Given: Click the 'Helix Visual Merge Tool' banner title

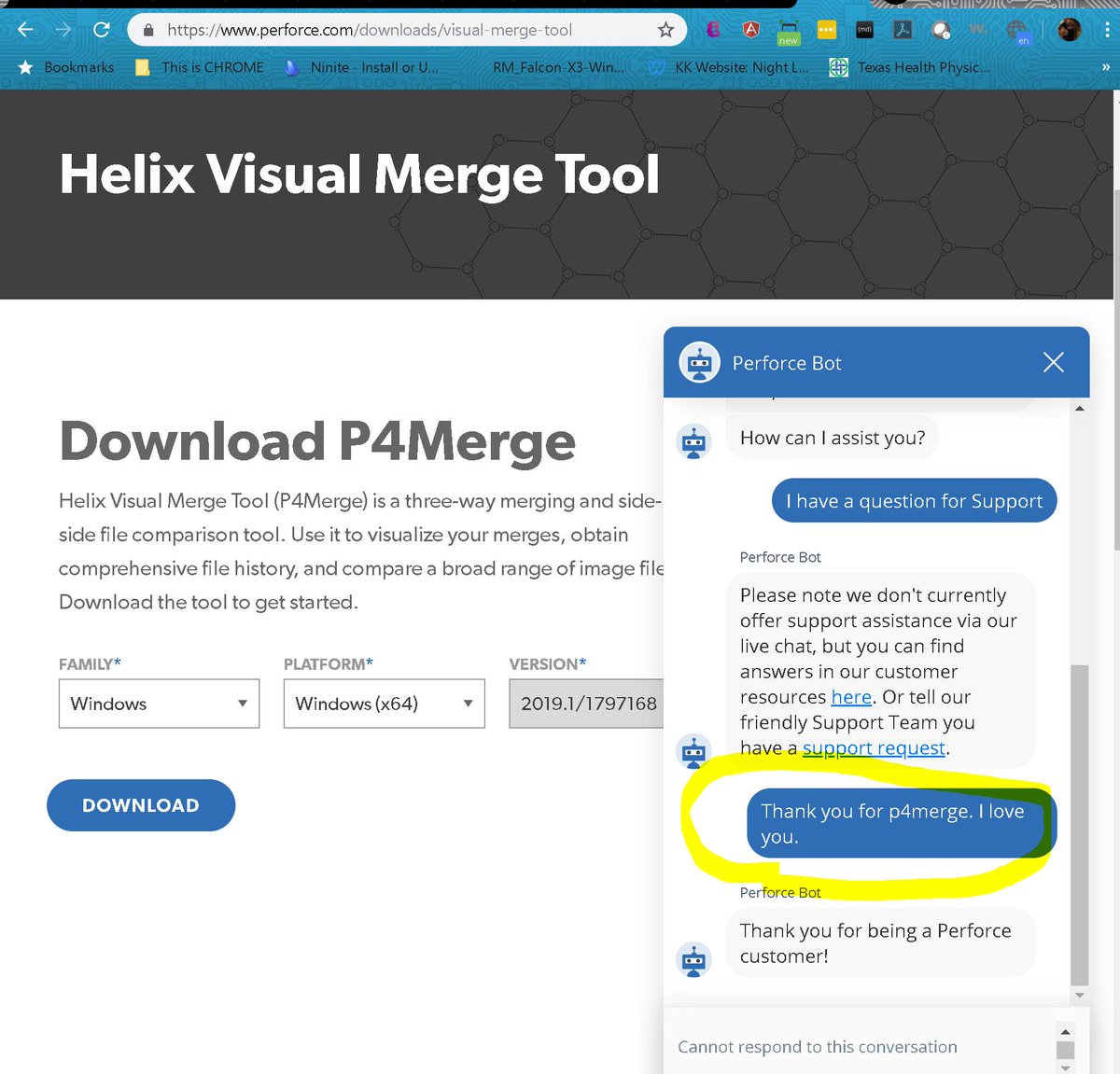Looking at the screenshot, I should [x=359, y=174].
